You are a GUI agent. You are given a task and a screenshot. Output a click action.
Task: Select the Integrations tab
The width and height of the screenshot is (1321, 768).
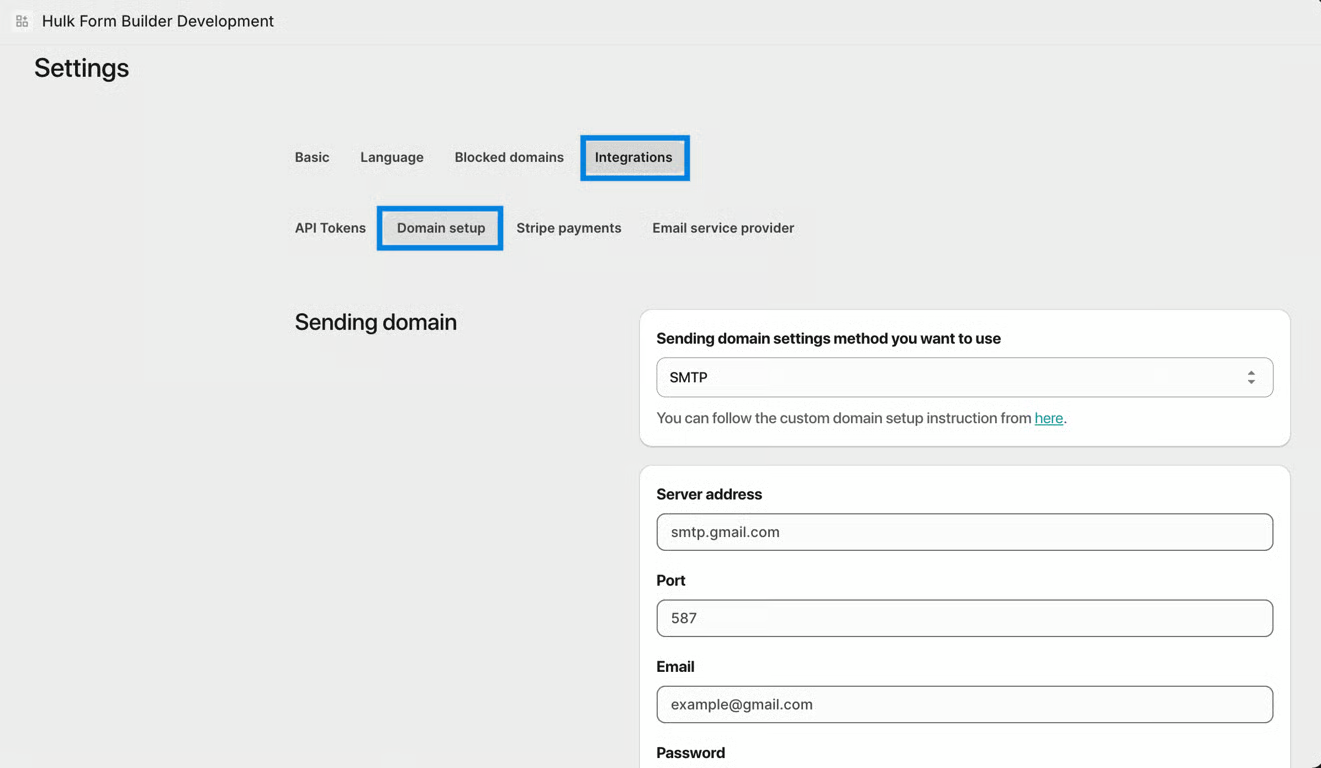point(634,157)
